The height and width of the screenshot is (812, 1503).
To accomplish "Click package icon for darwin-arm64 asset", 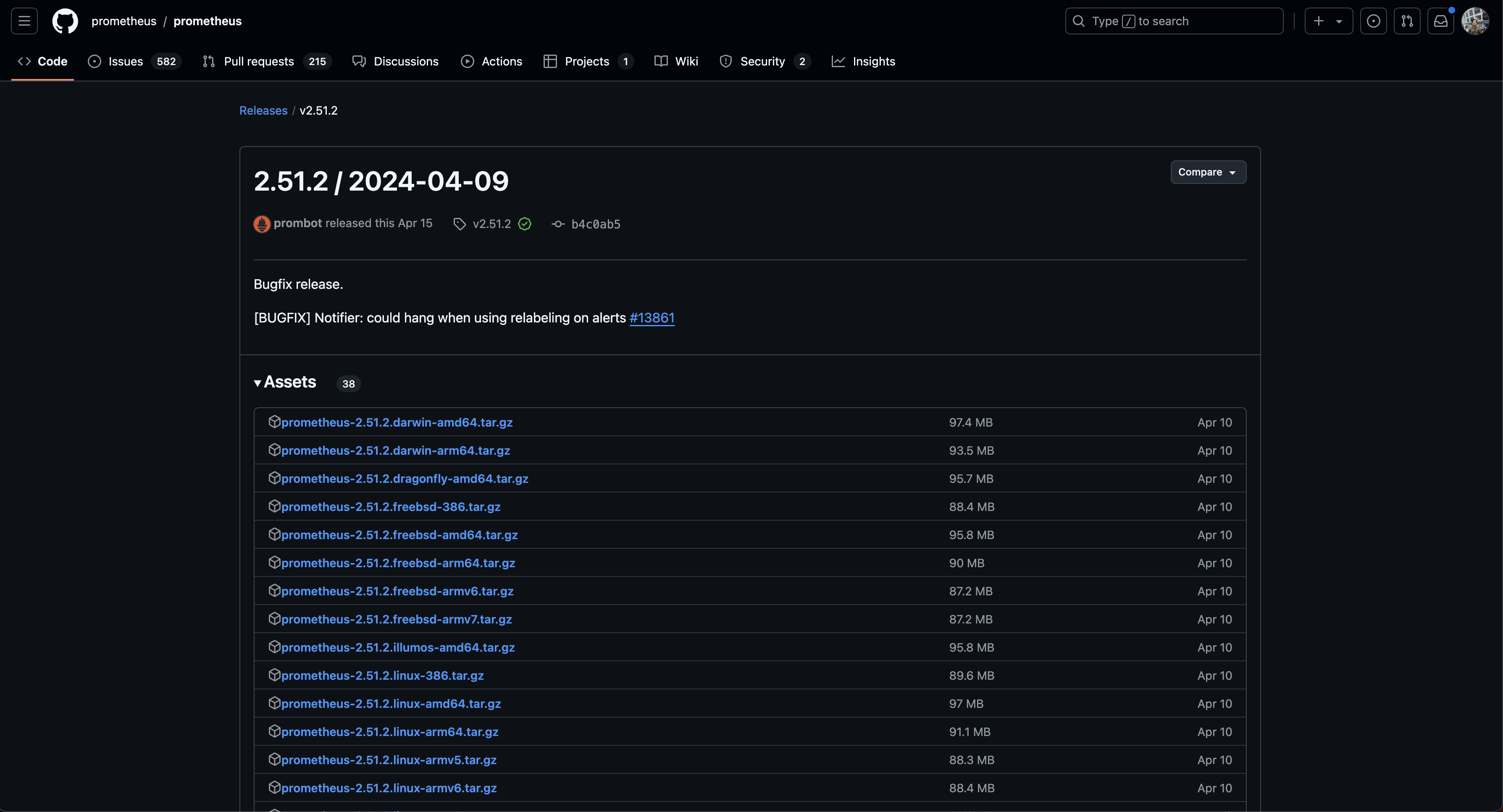I will [274, 450].
